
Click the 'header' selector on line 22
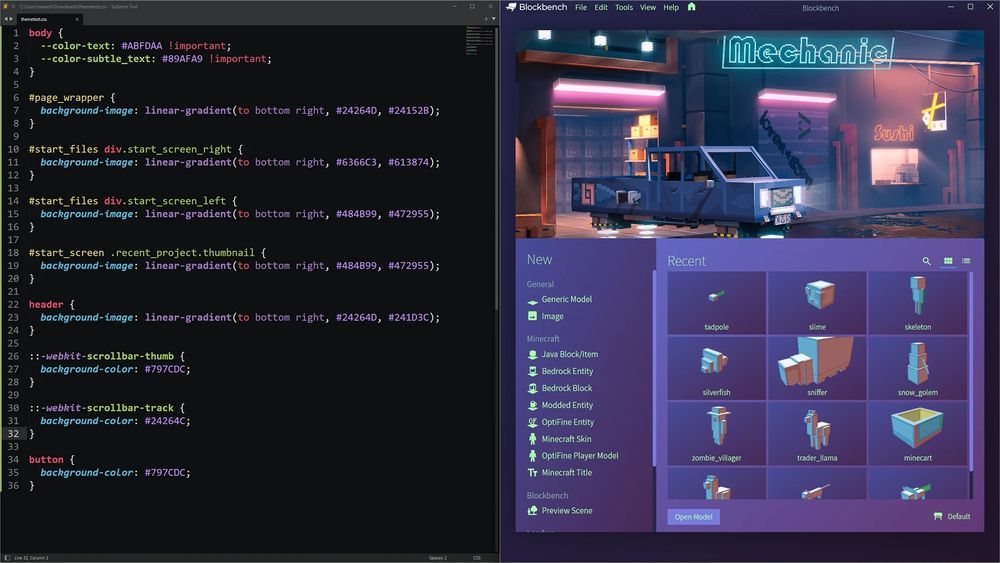46,305
